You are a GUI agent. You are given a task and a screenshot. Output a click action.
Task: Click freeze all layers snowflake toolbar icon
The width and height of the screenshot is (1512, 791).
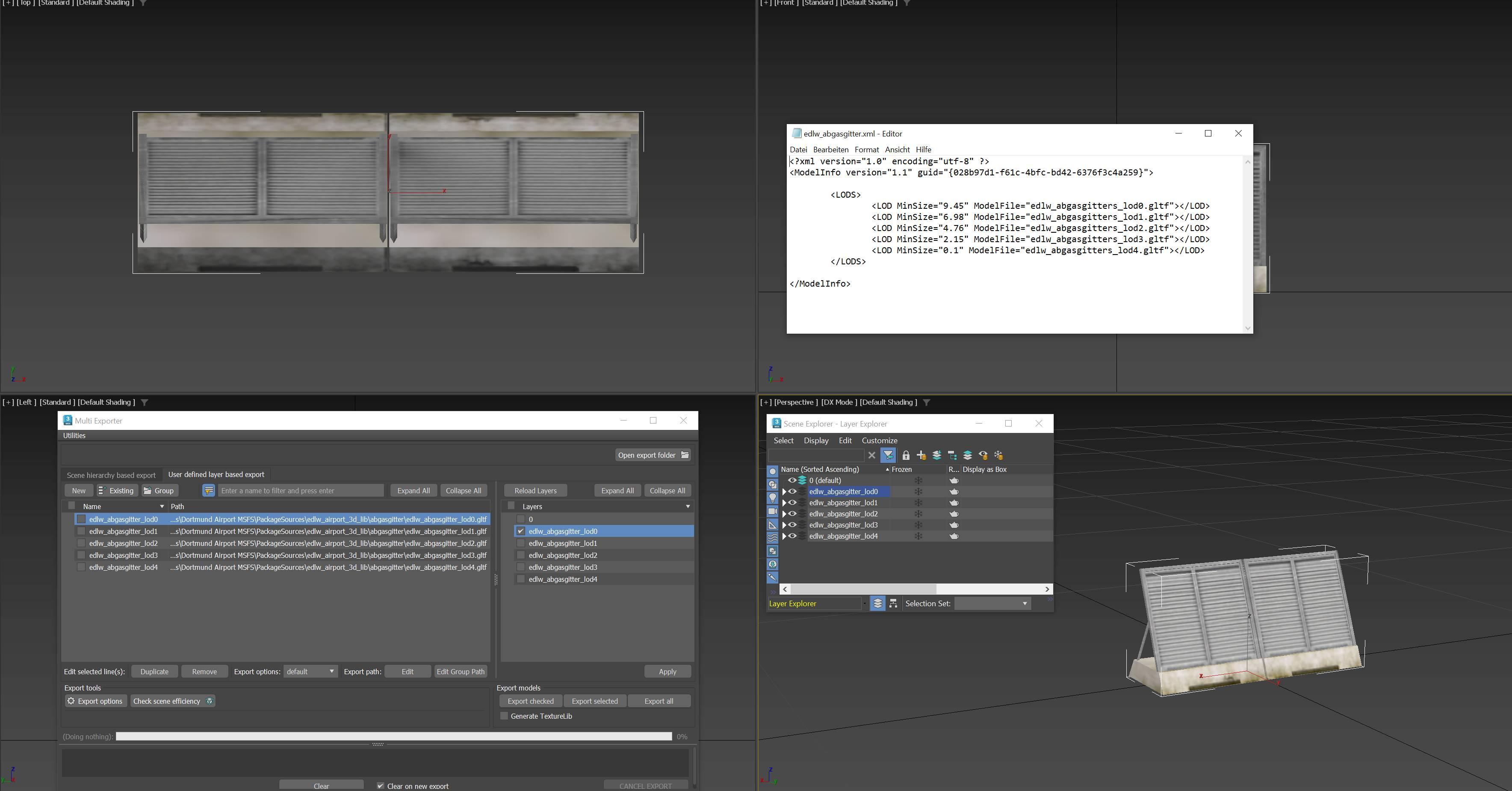[998, 455]
